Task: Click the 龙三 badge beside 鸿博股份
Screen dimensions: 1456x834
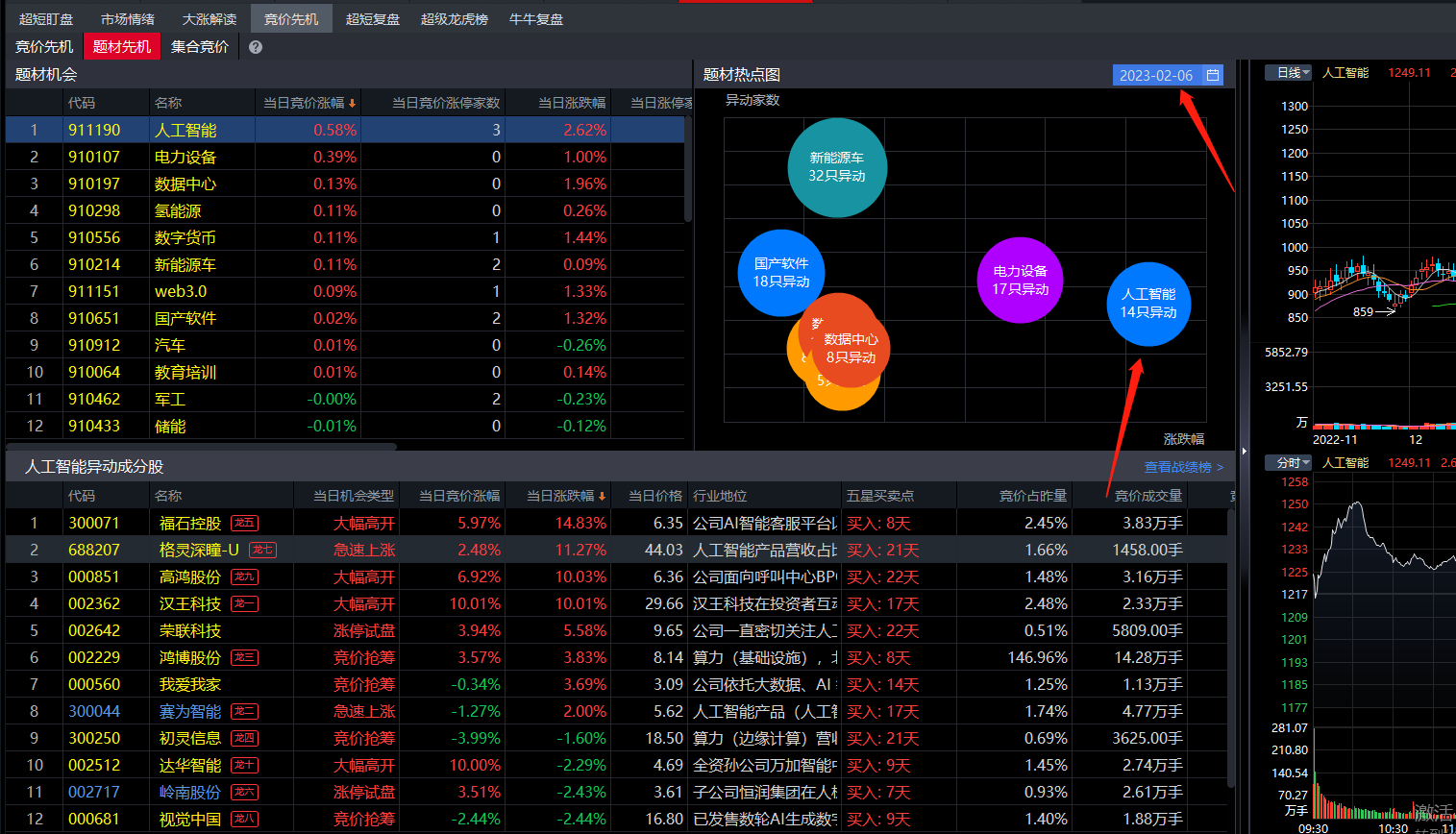Action: pos(245,658)
